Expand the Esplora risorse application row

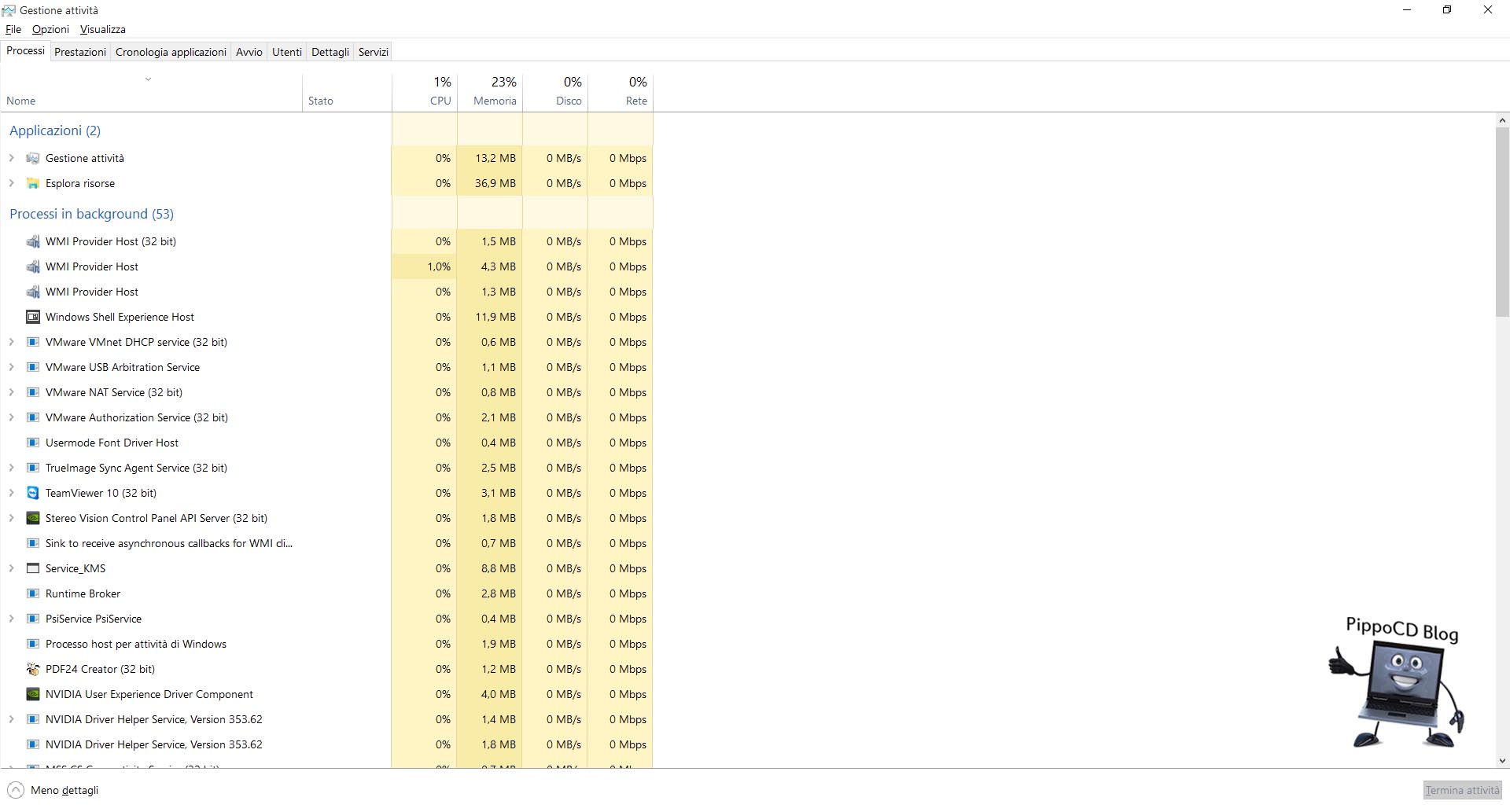coord(11,183)
